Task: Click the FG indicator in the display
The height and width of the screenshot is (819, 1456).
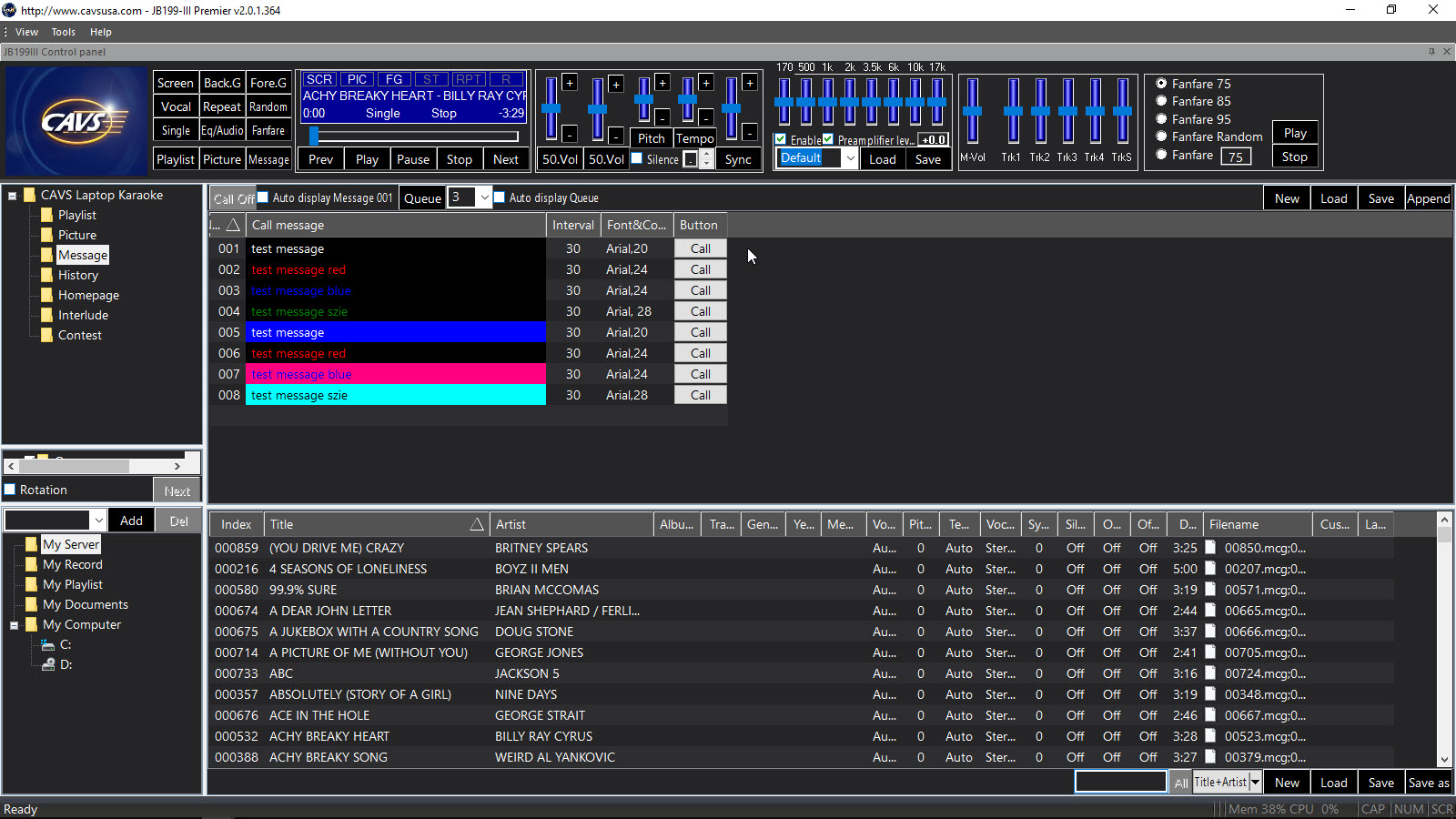Action: pyautogui.click(x=394, y=79)
